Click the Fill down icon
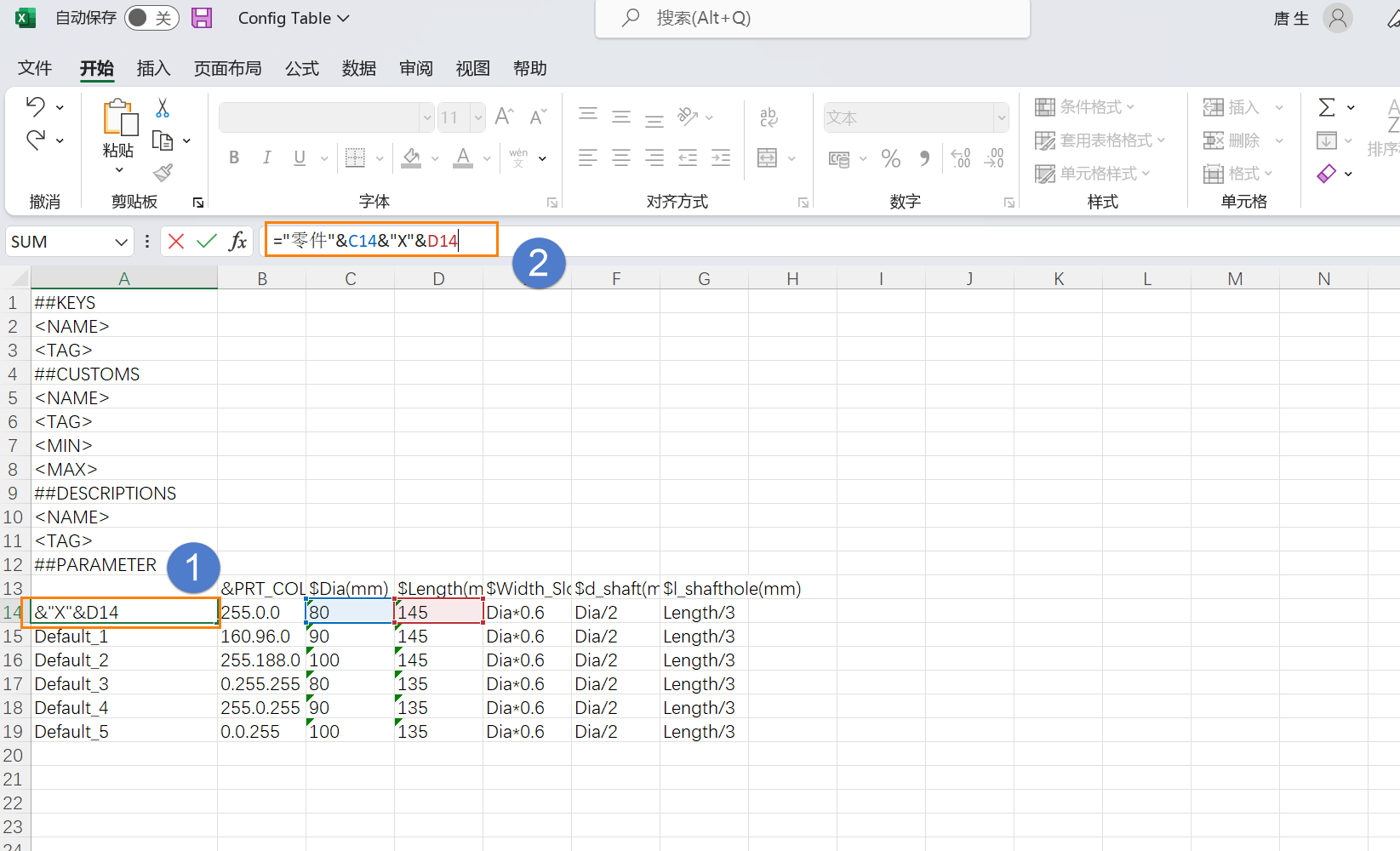 (x=1327, y=140)
